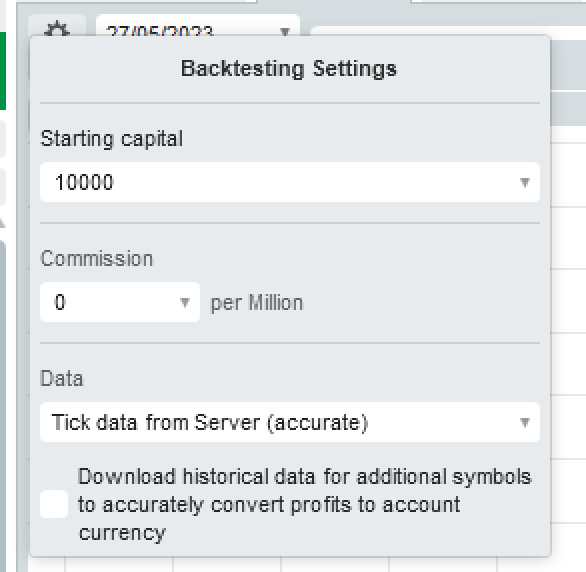Viewport: 586px width, 572px height.
Task: Click the Commission section label
Action: coord(97,259)
